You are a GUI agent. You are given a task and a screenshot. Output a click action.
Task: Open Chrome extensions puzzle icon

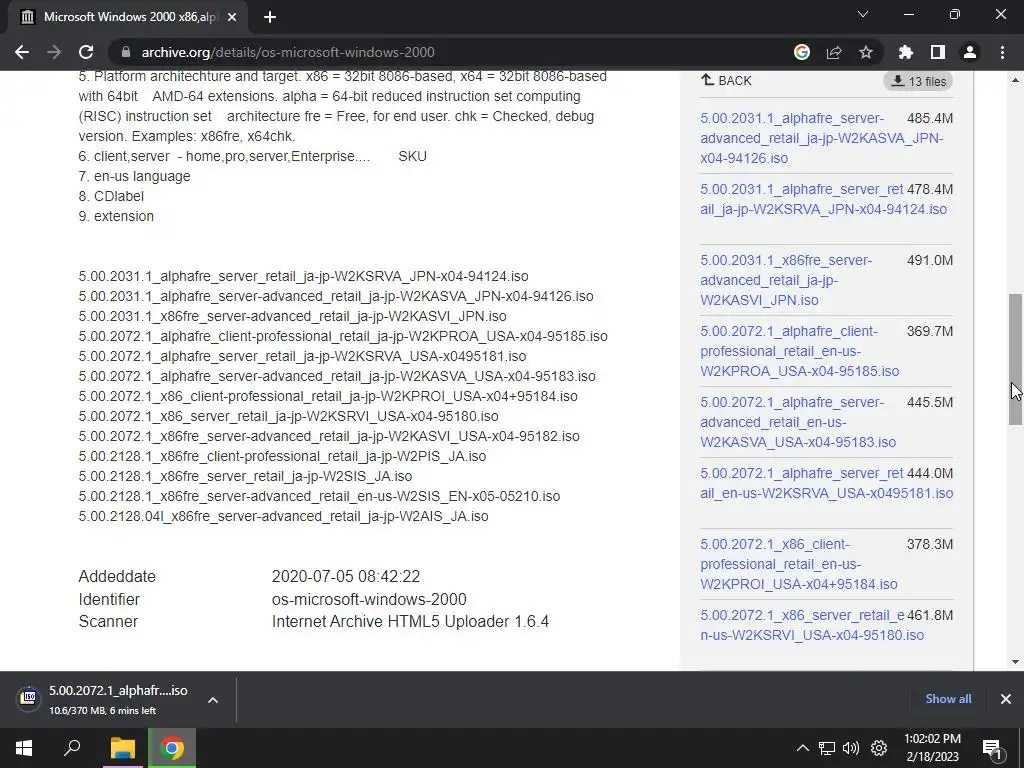tap(906, 52)
